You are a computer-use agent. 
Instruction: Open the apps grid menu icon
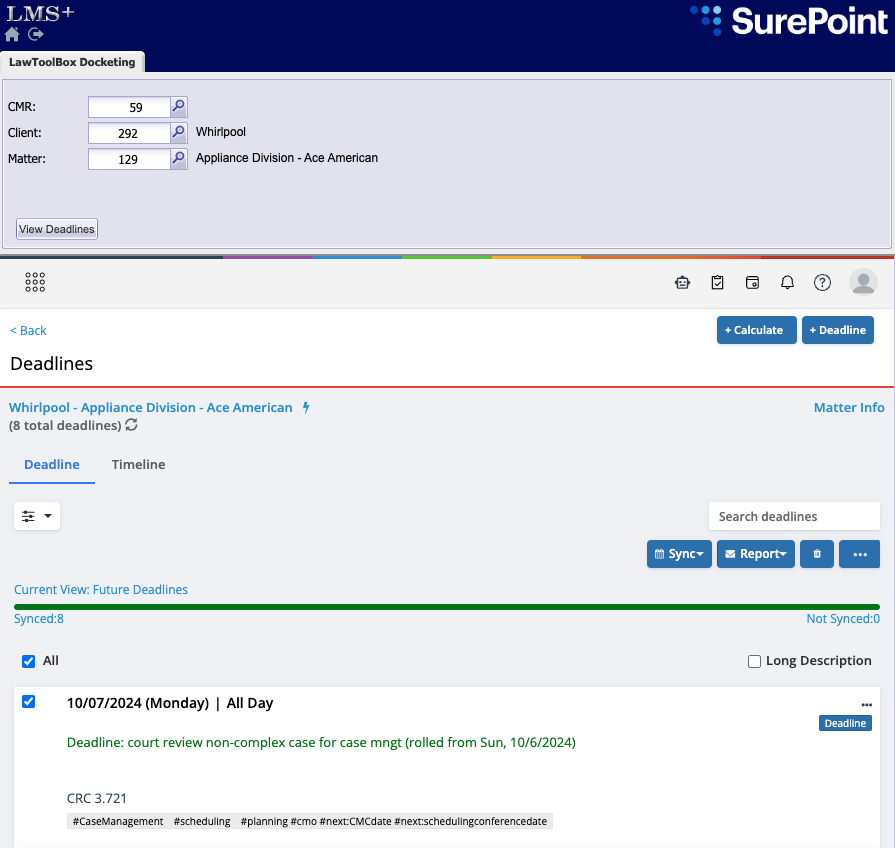point(35,282)
